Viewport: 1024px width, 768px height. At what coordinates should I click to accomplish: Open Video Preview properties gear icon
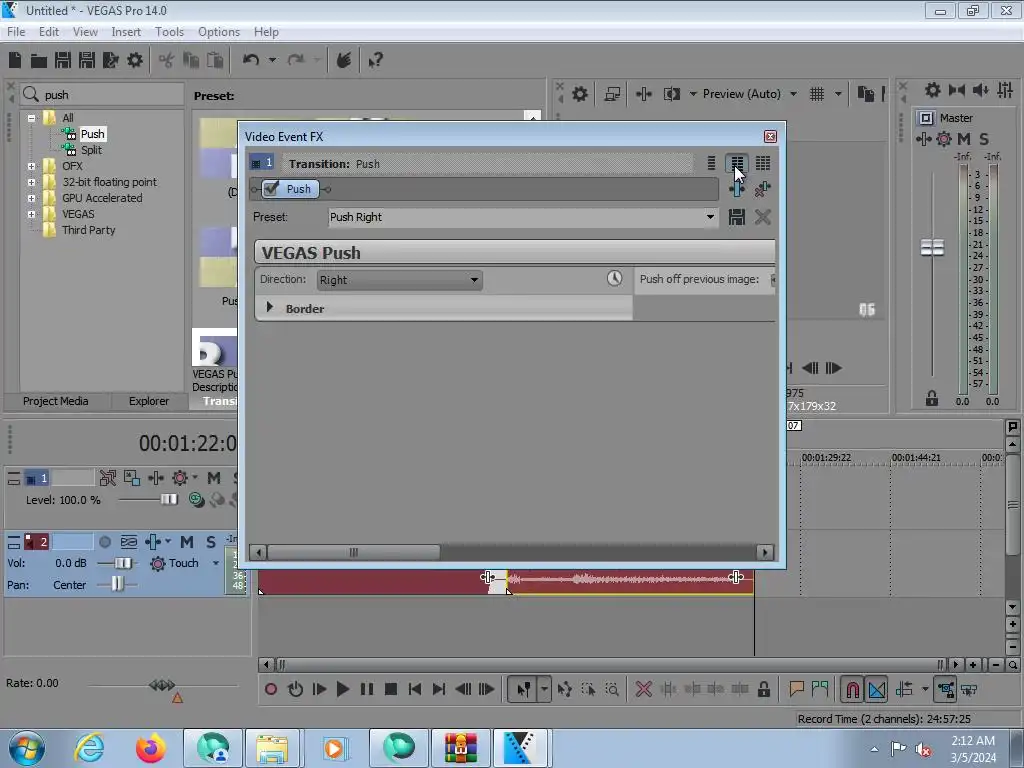[579, 94]
